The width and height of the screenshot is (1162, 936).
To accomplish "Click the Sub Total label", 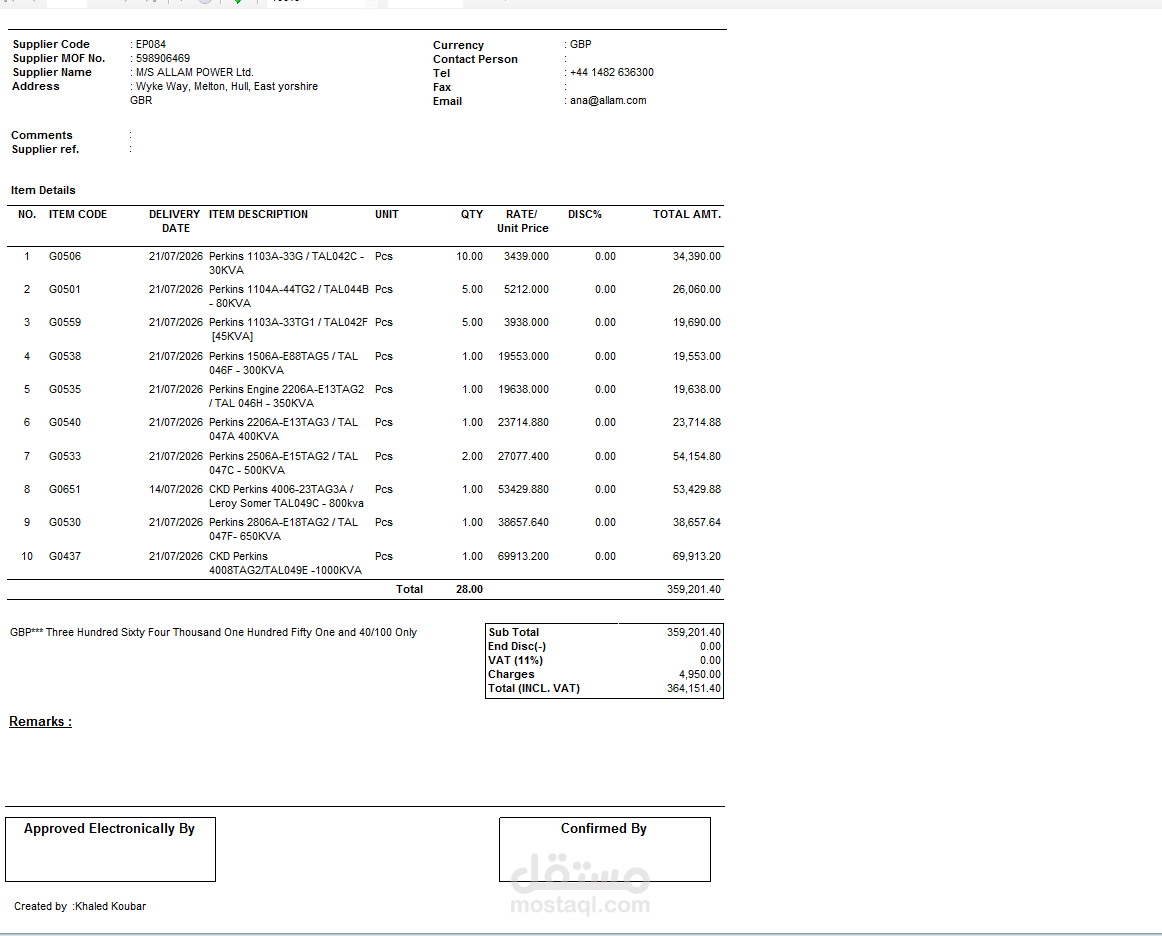I will 514,633.
